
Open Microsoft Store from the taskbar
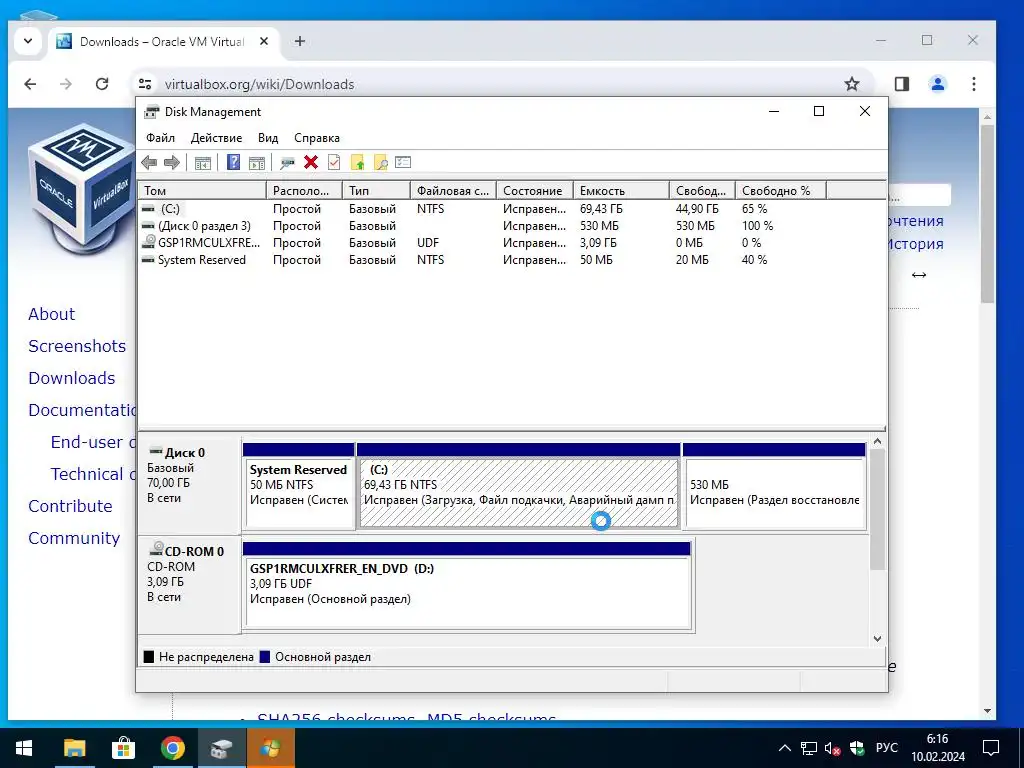[x=123, y=748]
